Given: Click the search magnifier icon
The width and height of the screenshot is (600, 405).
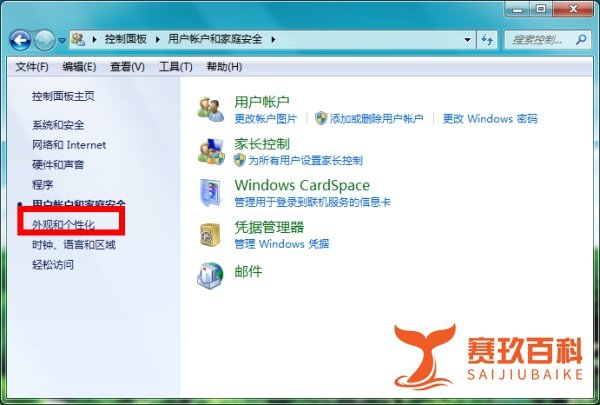Looking at the screenshot, I should click(x=581, y=39).
